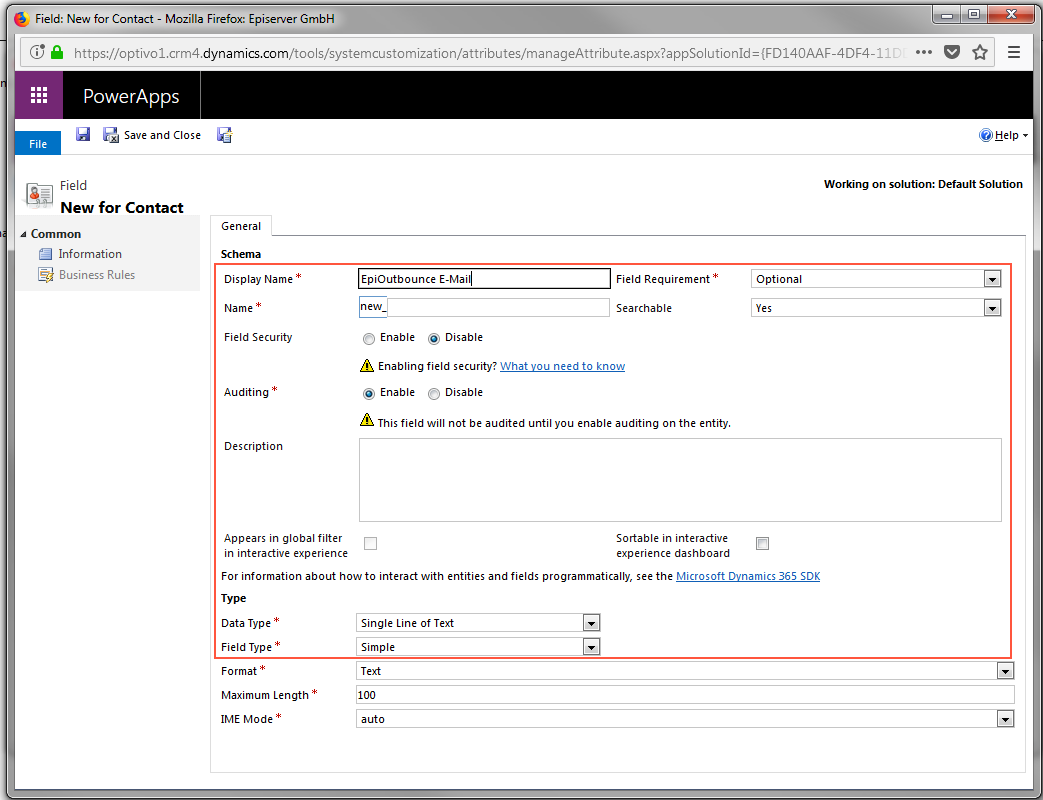Collapse the Common section
1043x800 pixels.
[24, 234]
